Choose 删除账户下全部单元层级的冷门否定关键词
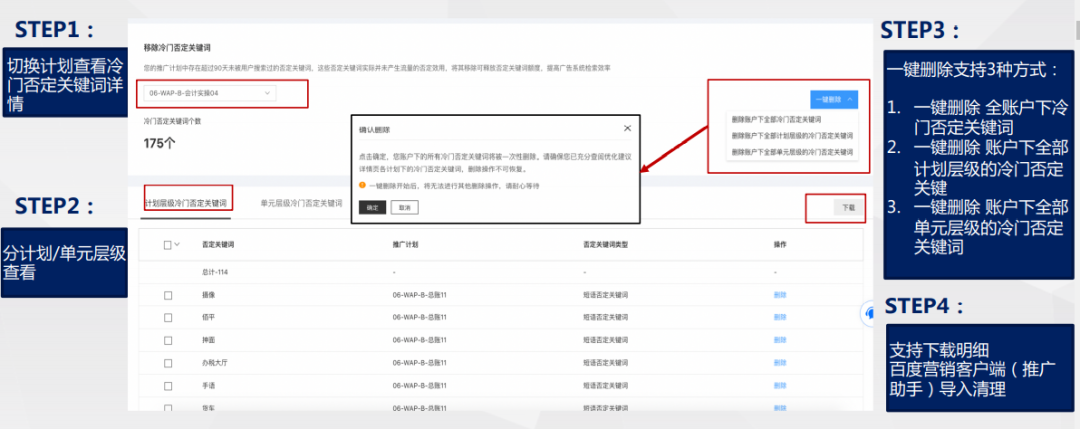The image size is (1080, 429). [x=792, y=152]
